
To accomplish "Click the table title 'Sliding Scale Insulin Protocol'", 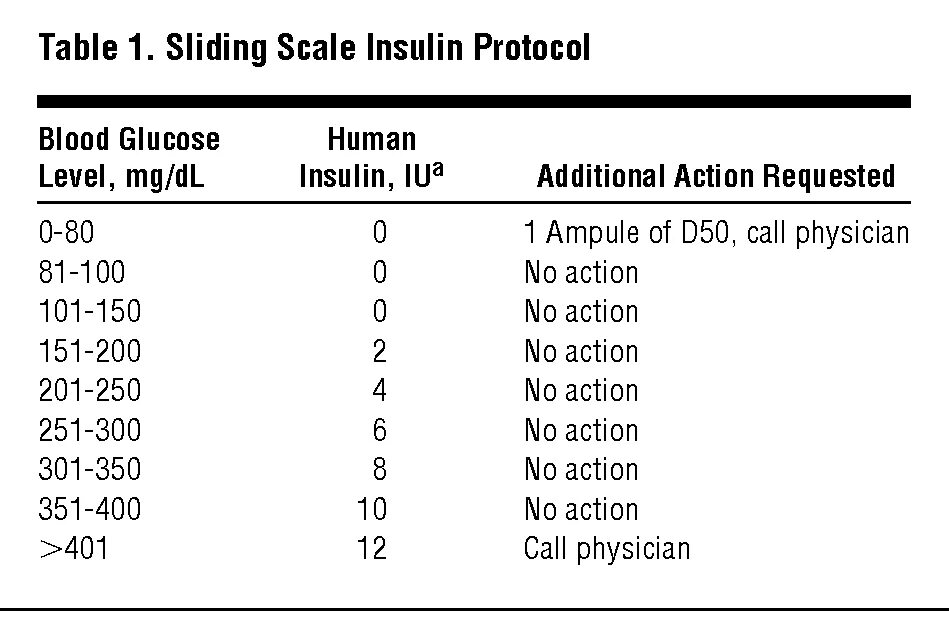I will tap(313, 46).
